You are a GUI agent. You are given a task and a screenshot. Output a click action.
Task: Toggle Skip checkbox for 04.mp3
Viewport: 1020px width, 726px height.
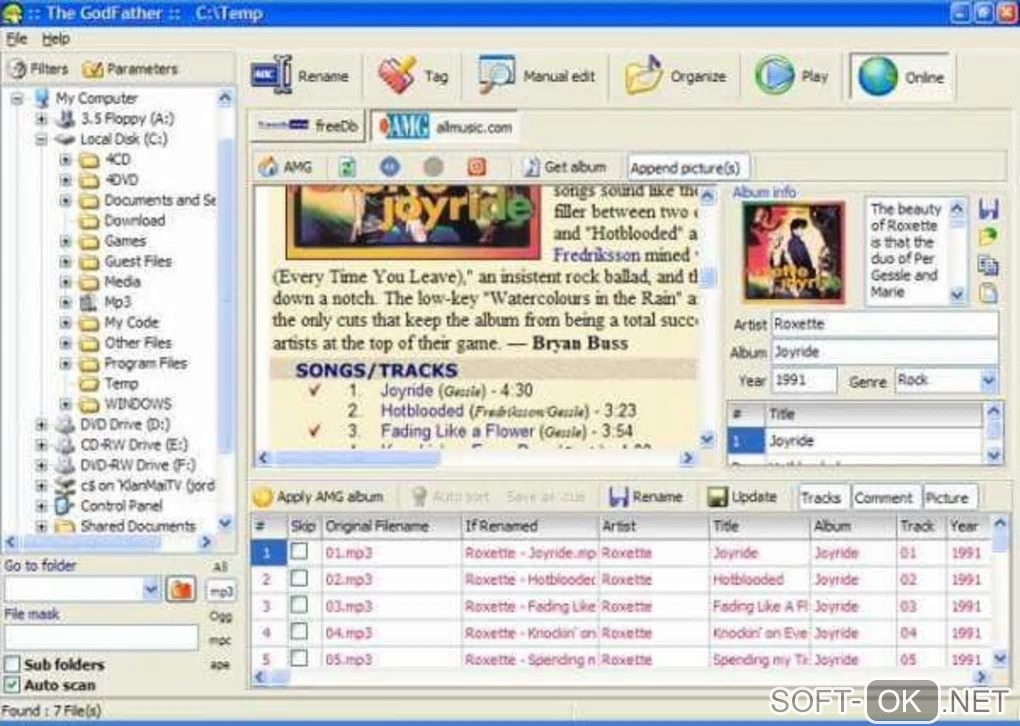pos(299,632)
